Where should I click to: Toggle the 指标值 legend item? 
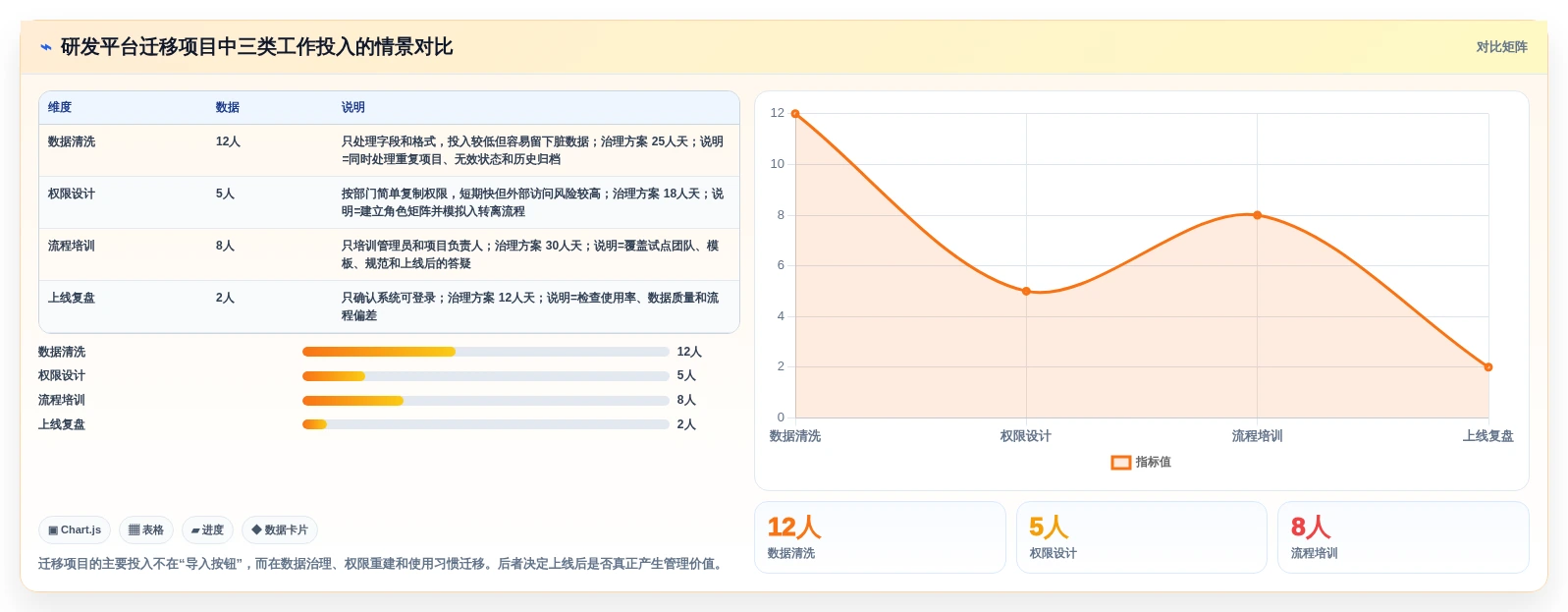[1141, 462]
